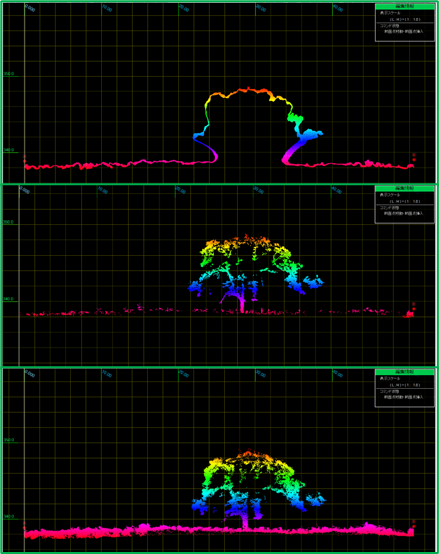
Task: Pick the orange crest of the smooth canopy outline
Action: [248, 90]
